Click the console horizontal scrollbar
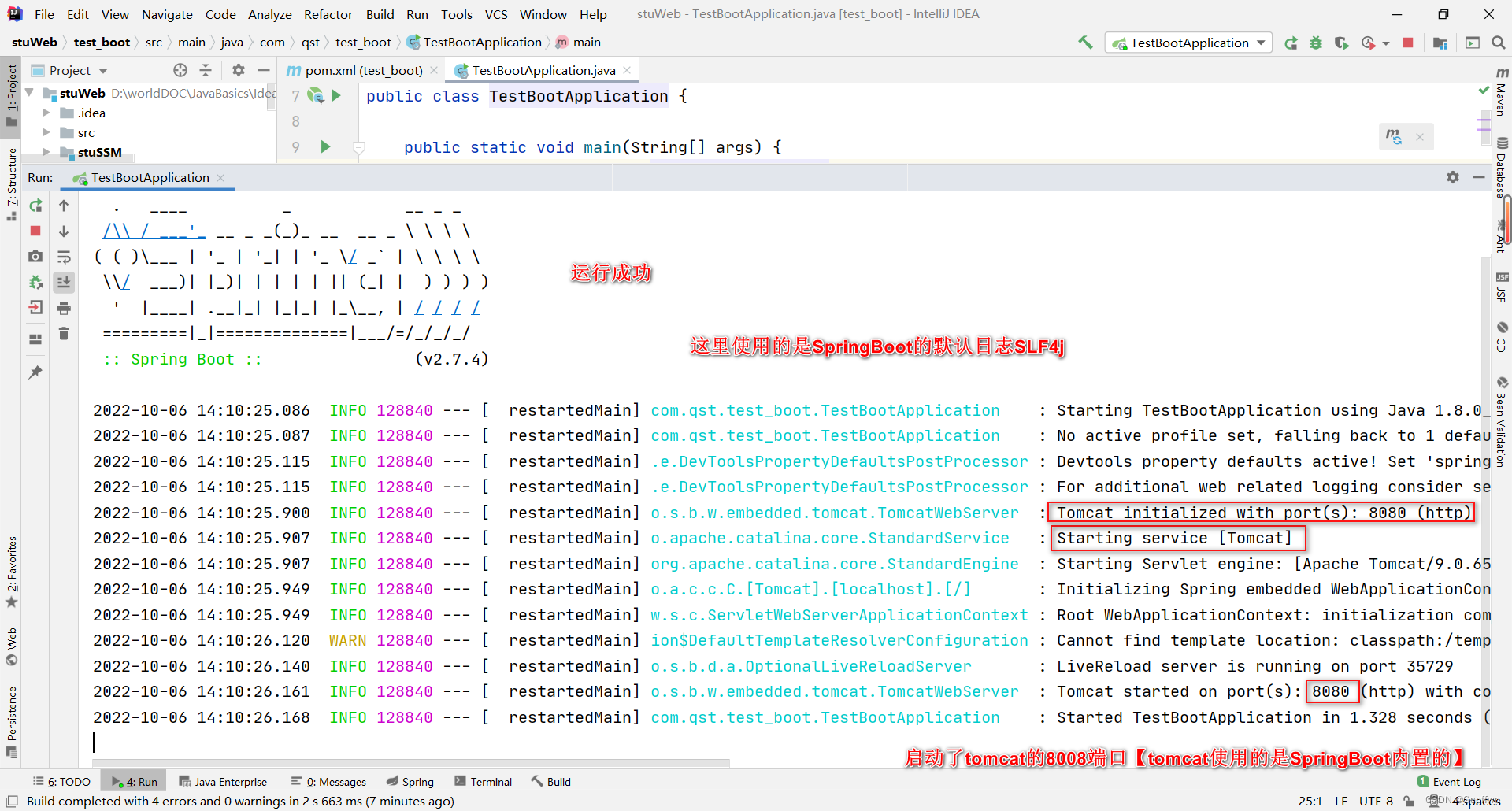The height and width of the screenshot is (811, 1512). (411, 763)
